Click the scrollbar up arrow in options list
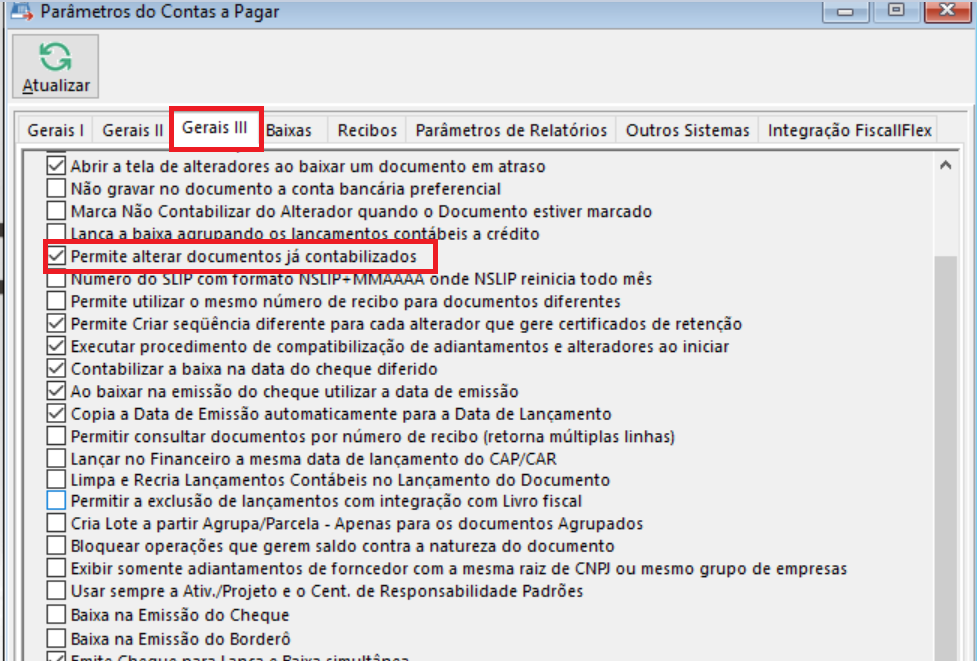 pyautogui.click(x=945, y=165)
